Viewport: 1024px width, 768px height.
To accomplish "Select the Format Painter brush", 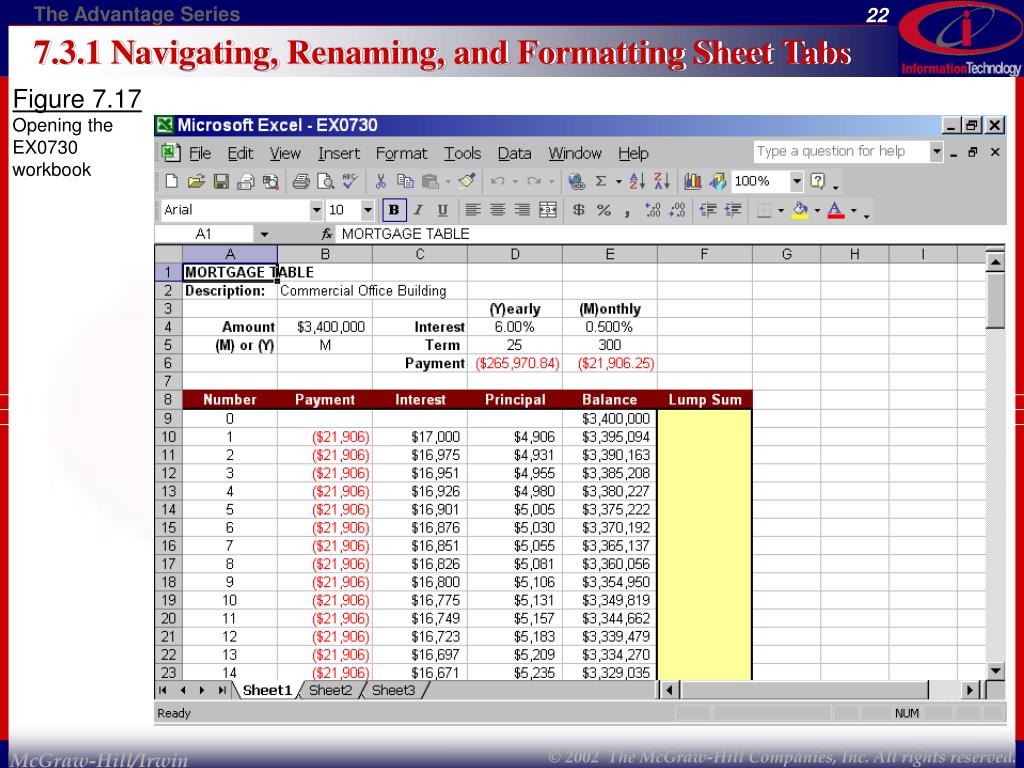I will [466, 182].
